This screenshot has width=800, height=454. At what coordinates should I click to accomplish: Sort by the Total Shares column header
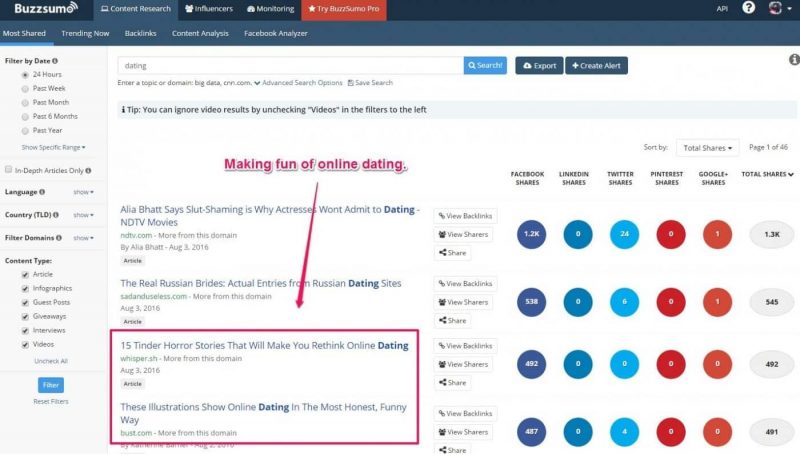(x=767, y=174)
